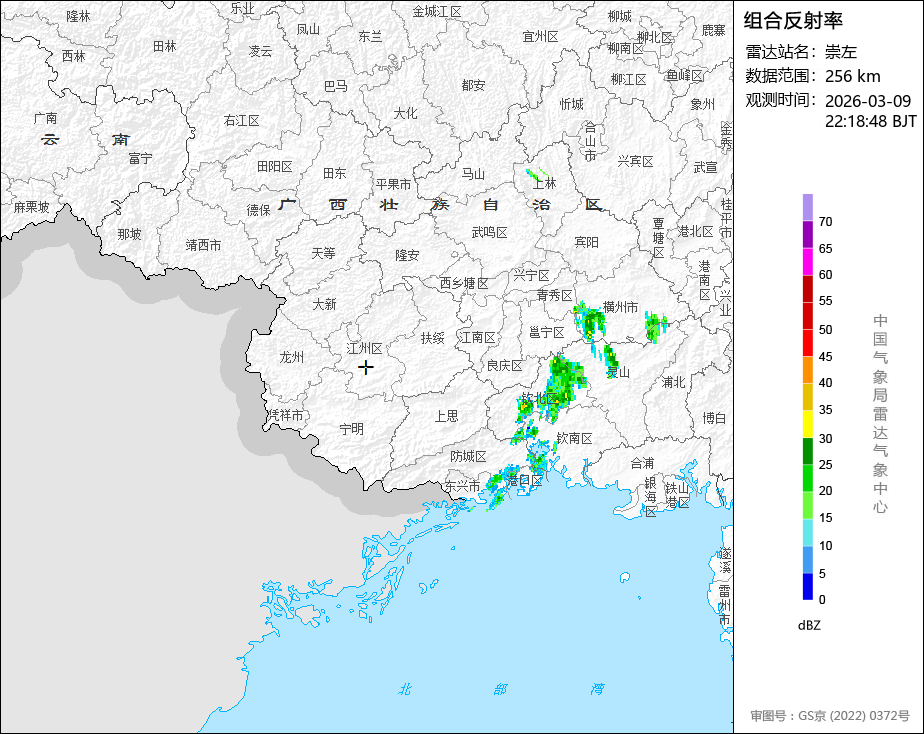Click the 合浦 label
The width and height of the screenshot is (924, 734).
pyautogui.click(x=642, y=463)
